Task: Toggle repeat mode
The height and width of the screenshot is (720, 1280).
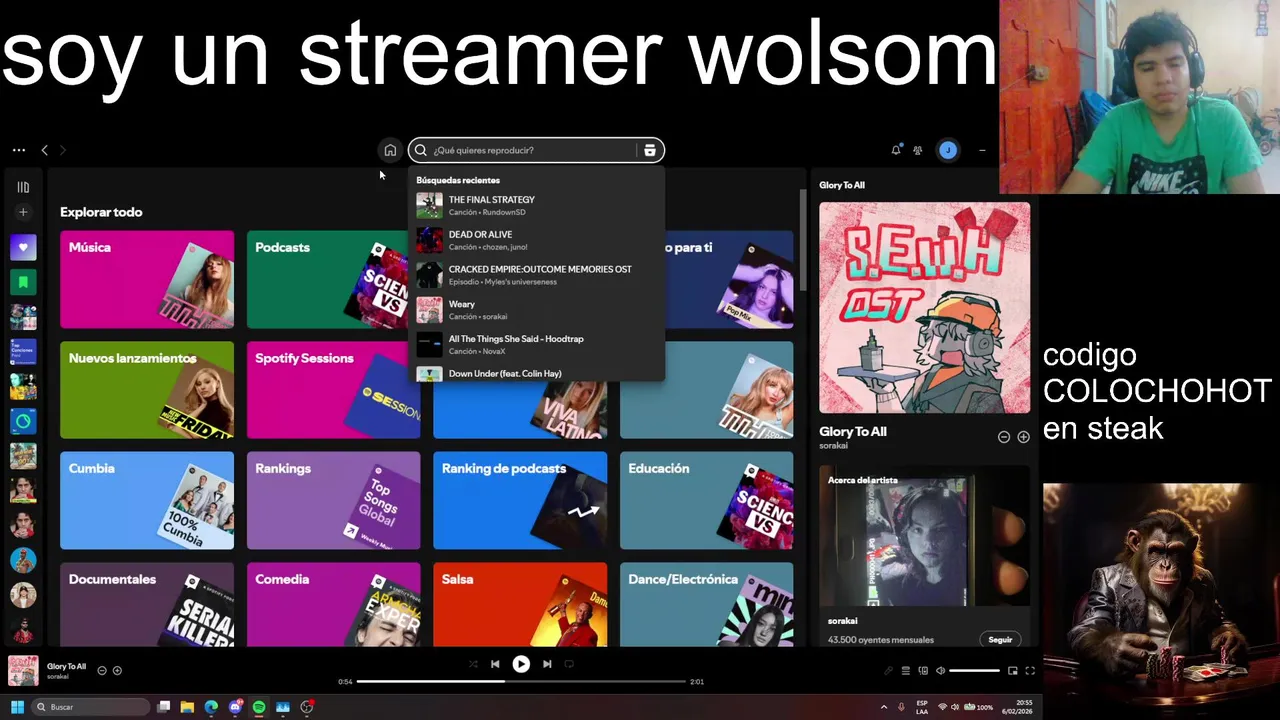Action: click(x=569, y=664)
